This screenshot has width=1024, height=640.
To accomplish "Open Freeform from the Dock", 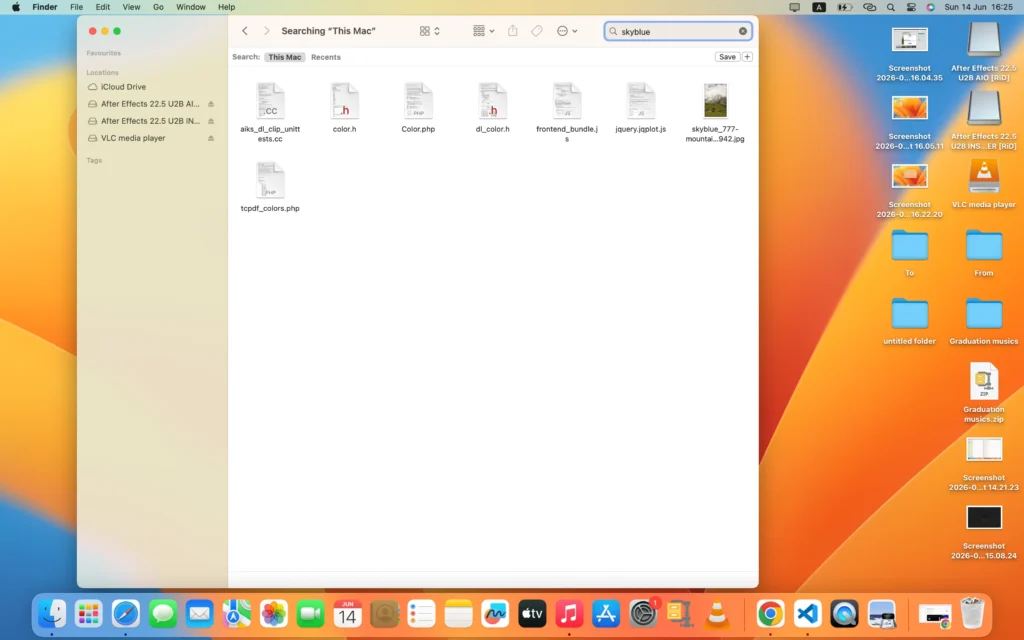I will 495,614.
